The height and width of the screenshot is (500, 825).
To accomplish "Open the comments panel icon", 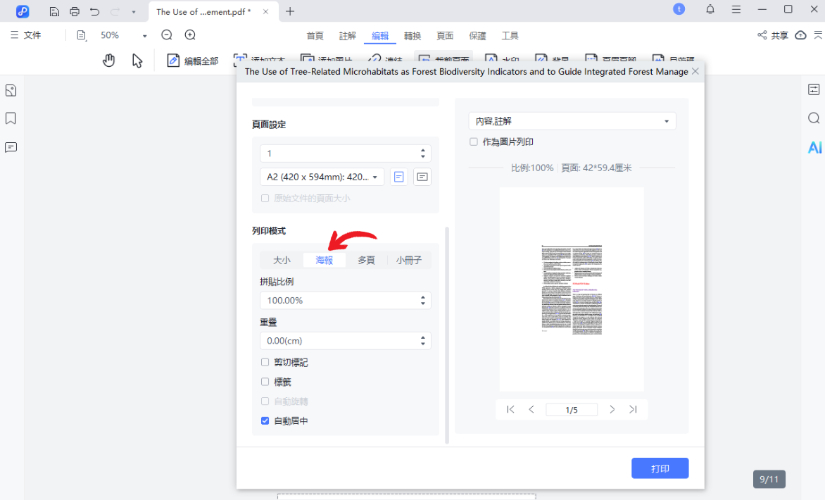I will [x=11, y=147].
